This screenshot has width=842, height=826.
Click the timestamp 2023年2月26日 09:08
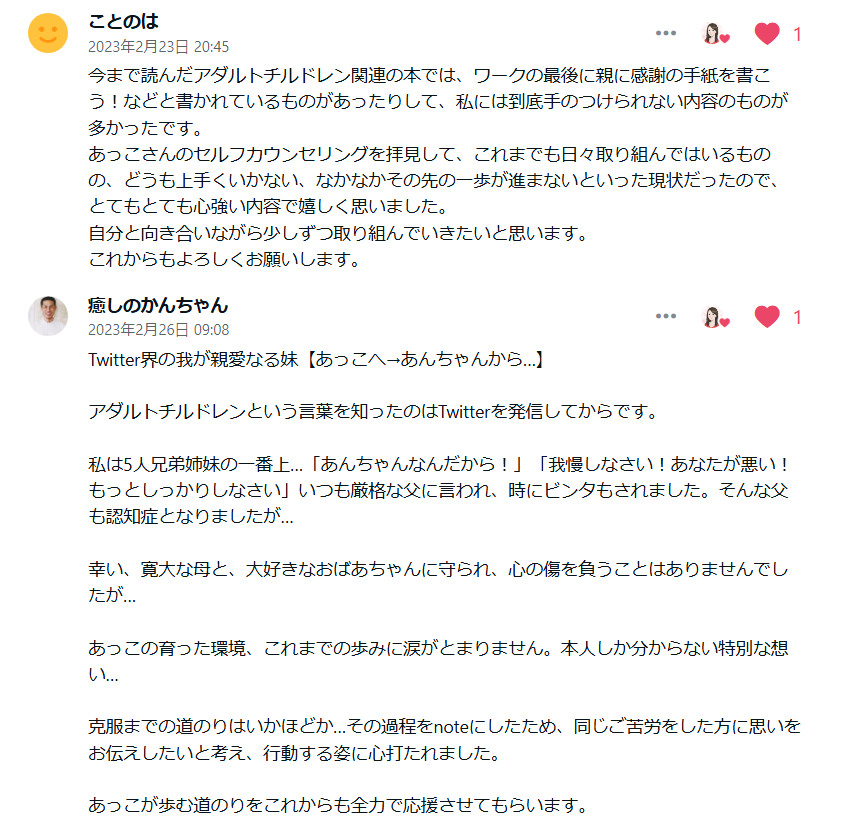tap(159, 329)
